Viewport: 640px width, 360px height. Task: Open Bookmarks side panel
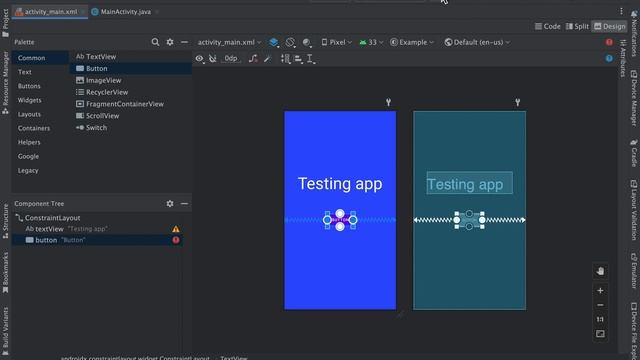(x=5, y=272)
